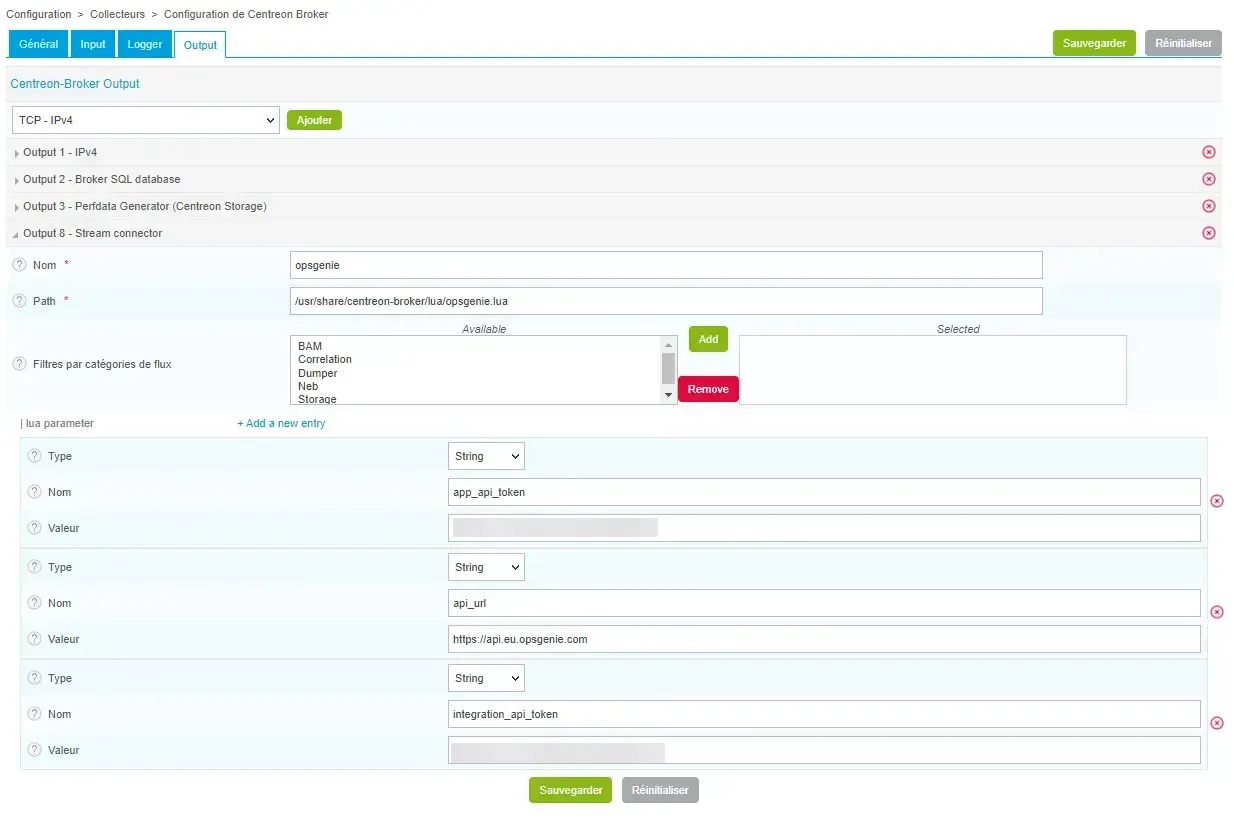Open Type dropdown for app_api_token
Screen dimensions: 1234x819
486,456
